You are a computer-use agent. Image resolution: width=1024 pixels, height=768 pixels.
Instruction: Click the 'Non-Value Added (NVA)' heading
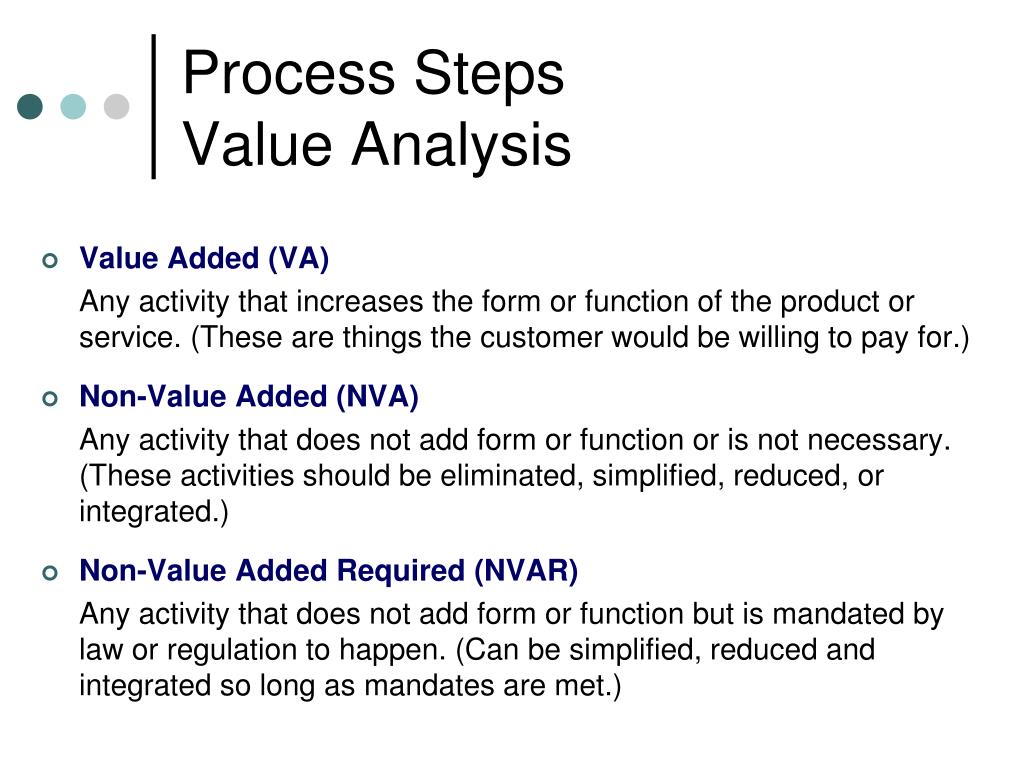coord(249,396)
